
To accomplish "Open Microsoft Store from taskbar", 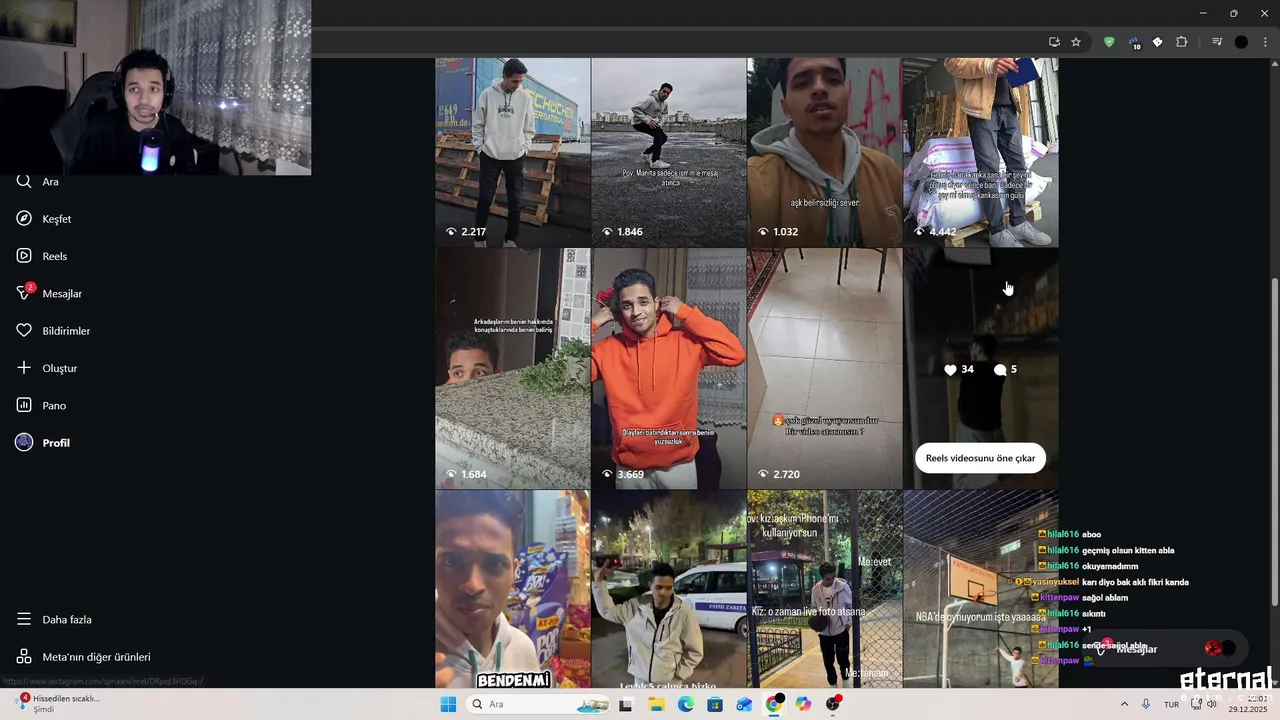I will point(715,704).
